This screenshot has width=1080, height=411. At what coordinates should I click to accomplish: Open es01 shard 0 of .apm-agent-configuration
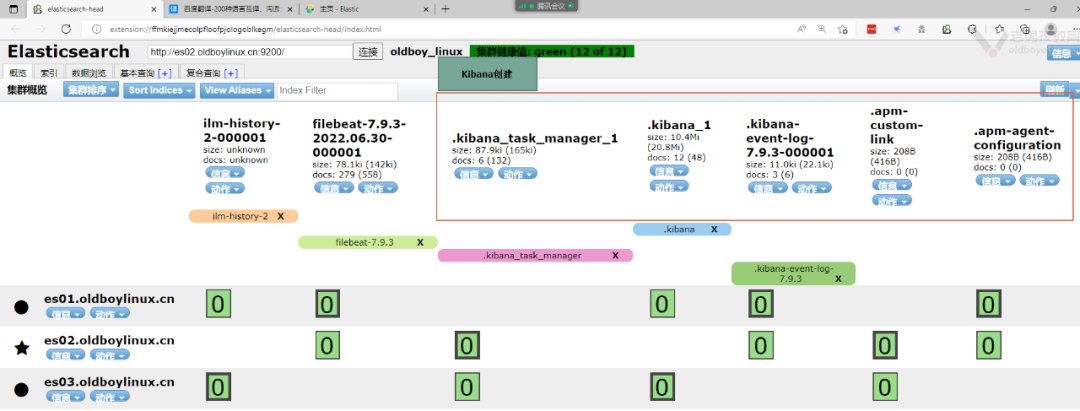tap(988, 304)
